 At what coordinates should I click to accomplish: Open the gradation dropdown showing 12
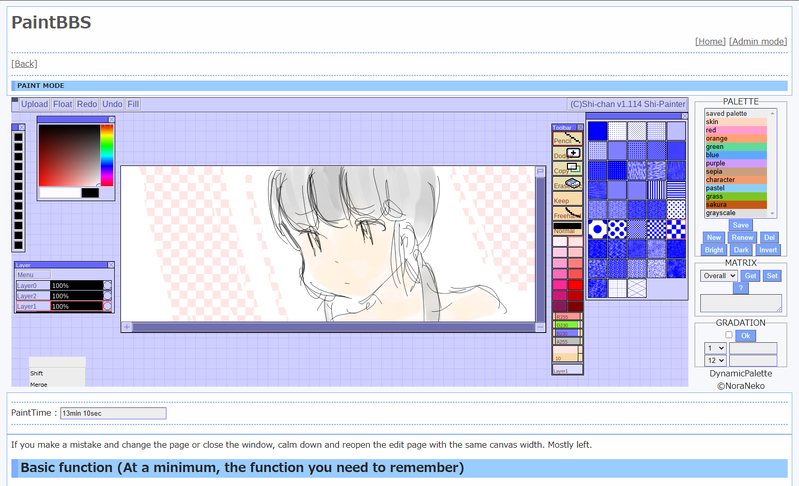point(715,360)
